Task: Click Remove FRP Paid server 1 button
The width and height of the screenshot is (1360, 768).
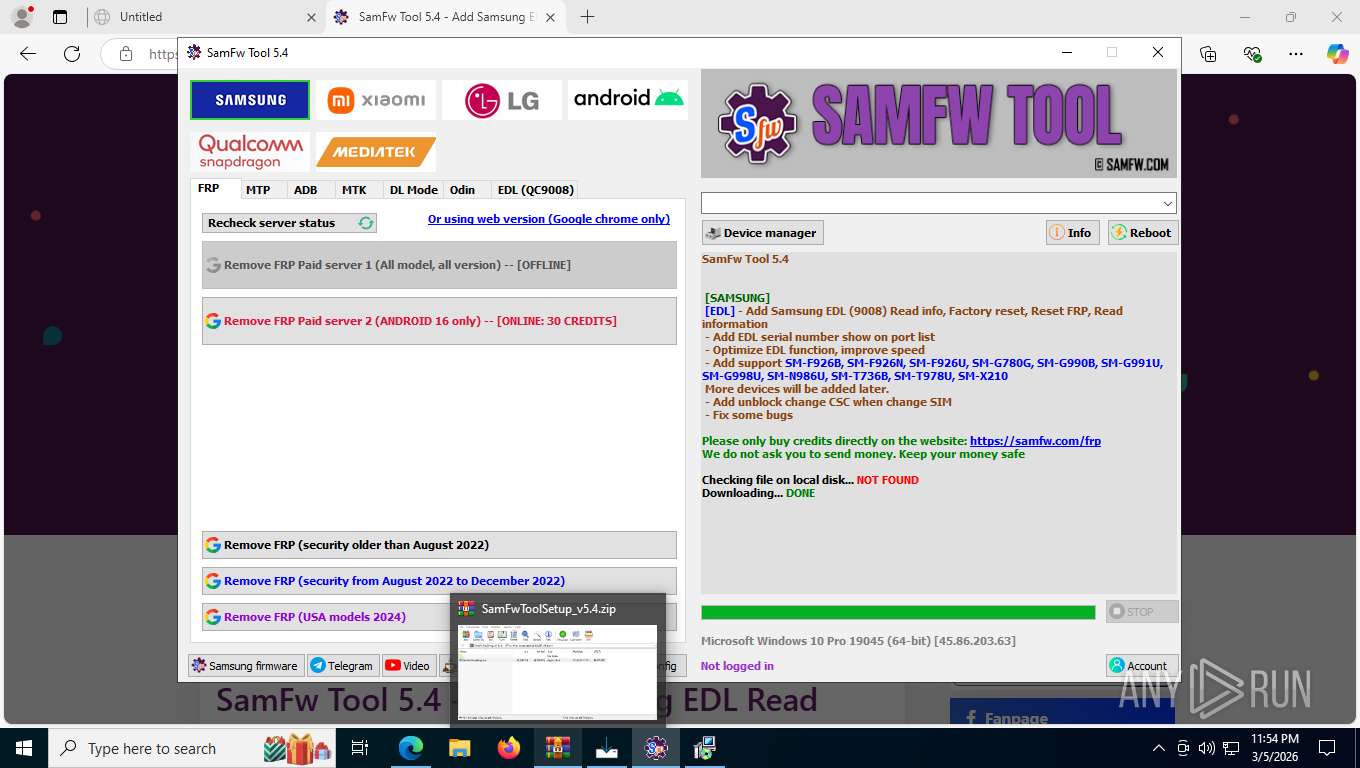Action: [439, 265]
